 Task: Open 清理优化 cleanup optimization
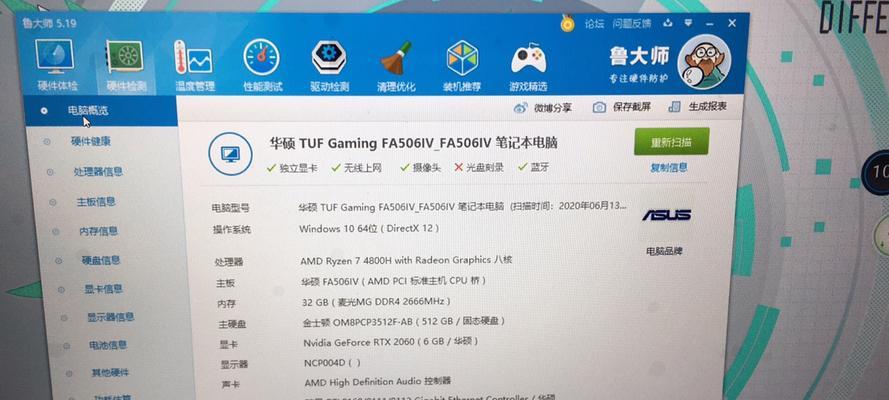tap(396, 66)
